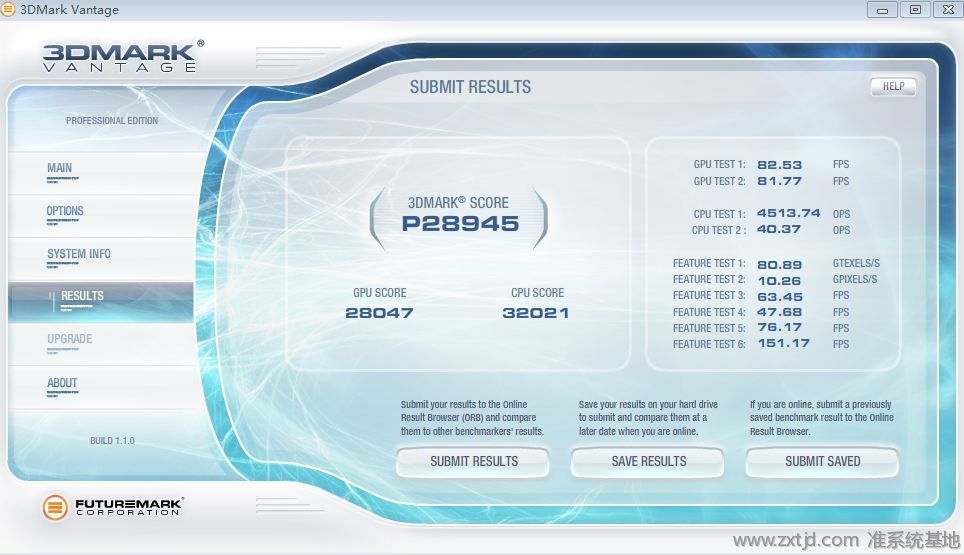964x555 pixels.
Task: Click the GPU score value 28047
Action: click(379, 313)
